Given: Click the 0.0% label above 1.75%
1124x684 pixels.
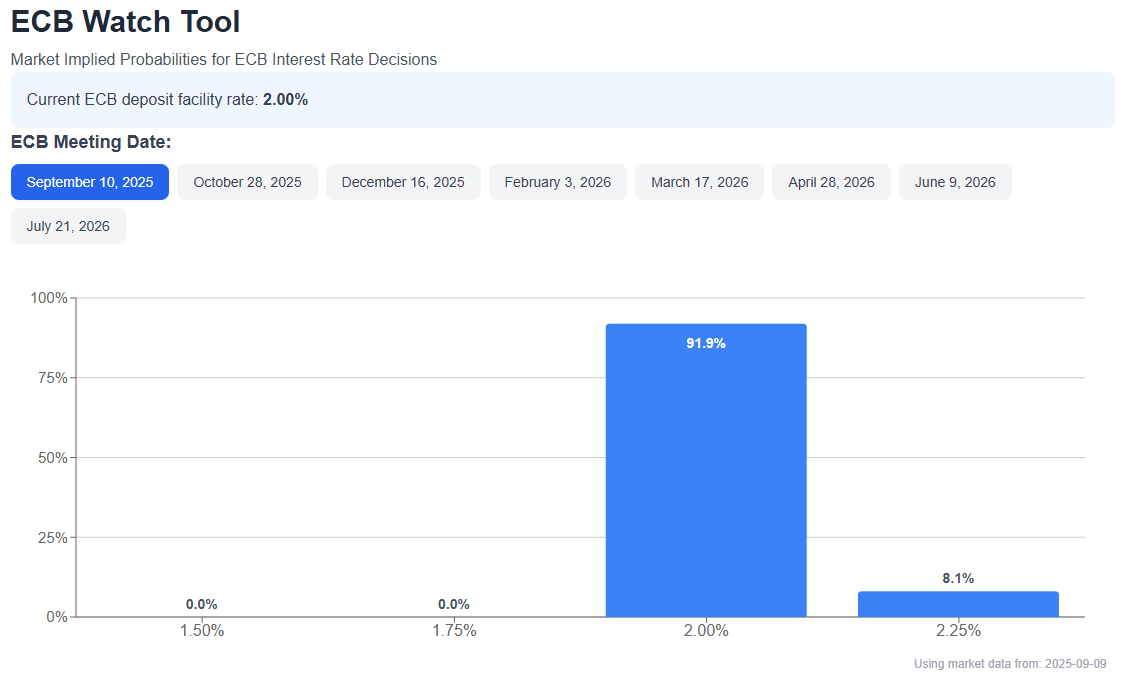Looking at the screenshot, I should [x=454, y=604].
